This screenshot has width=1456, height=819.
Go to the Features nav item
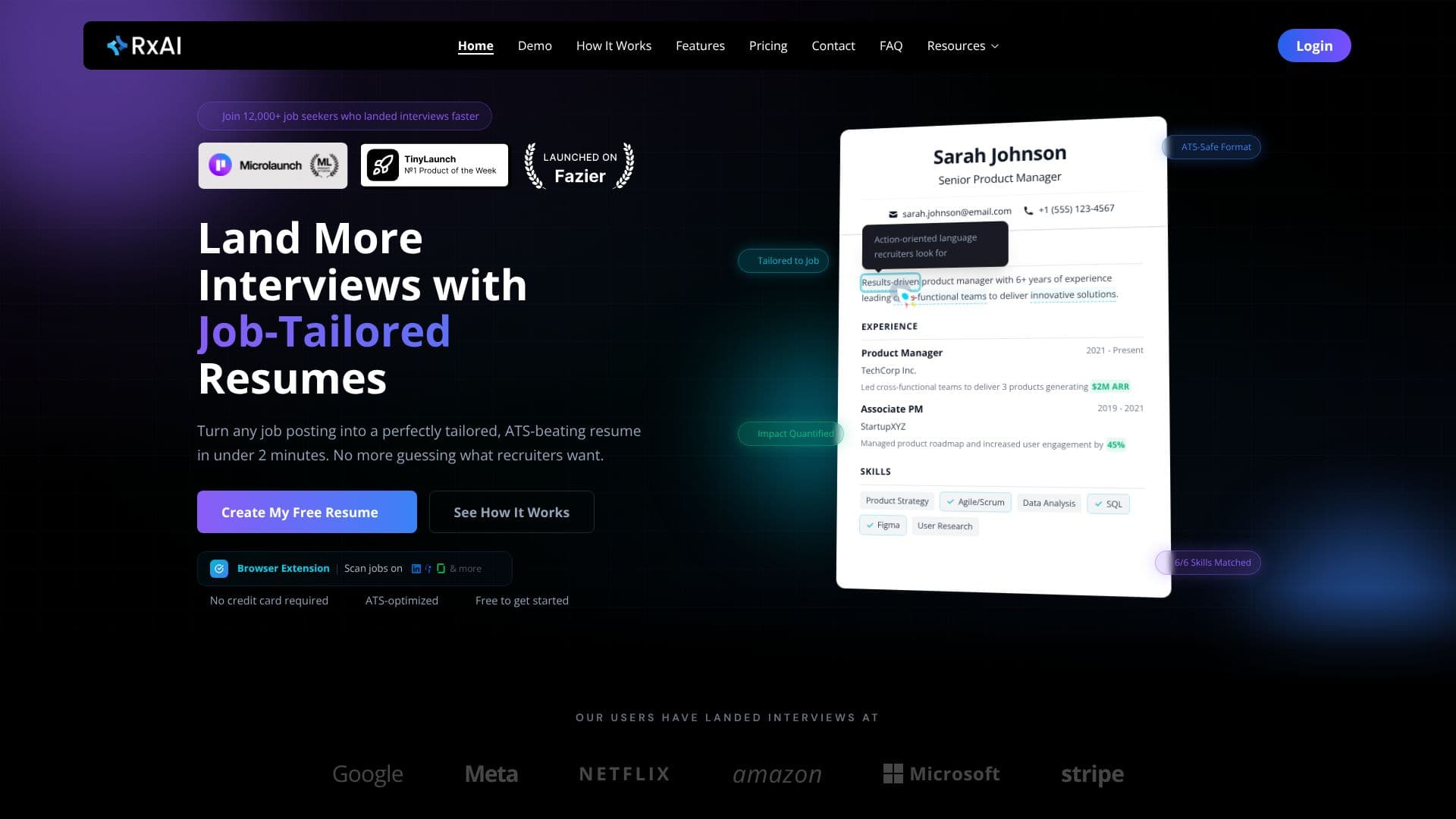[x=700, y=45]
